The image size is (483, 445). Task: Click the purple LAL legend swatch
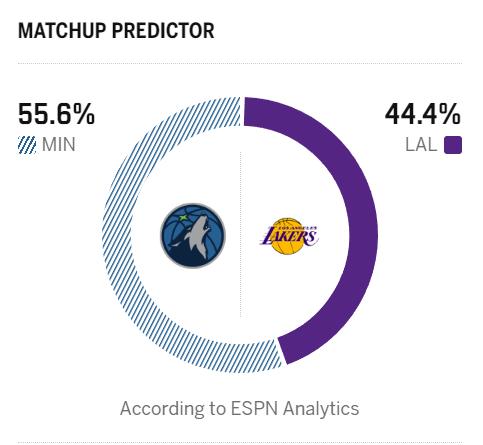(453, 145)
